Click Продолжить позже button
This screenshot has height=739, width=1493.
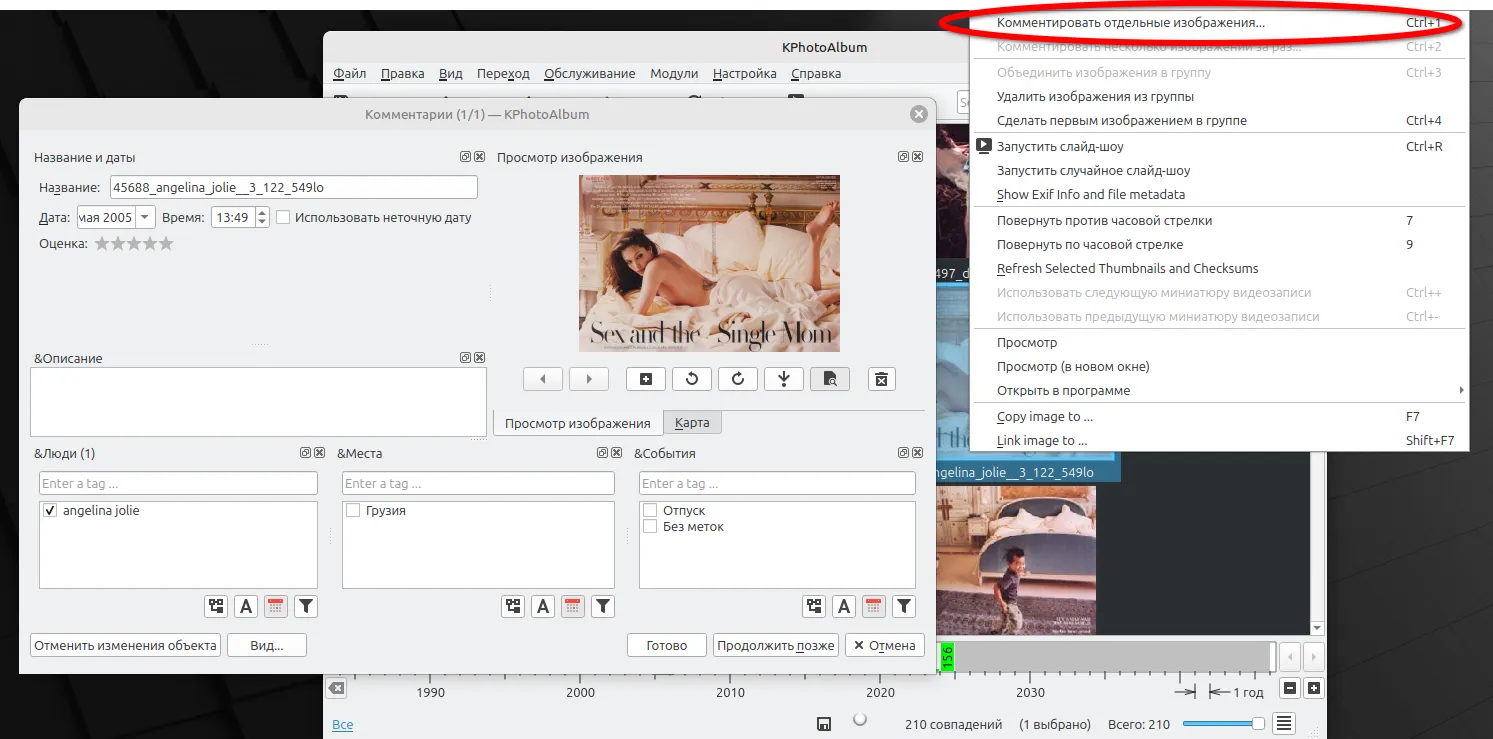(775, 646)
